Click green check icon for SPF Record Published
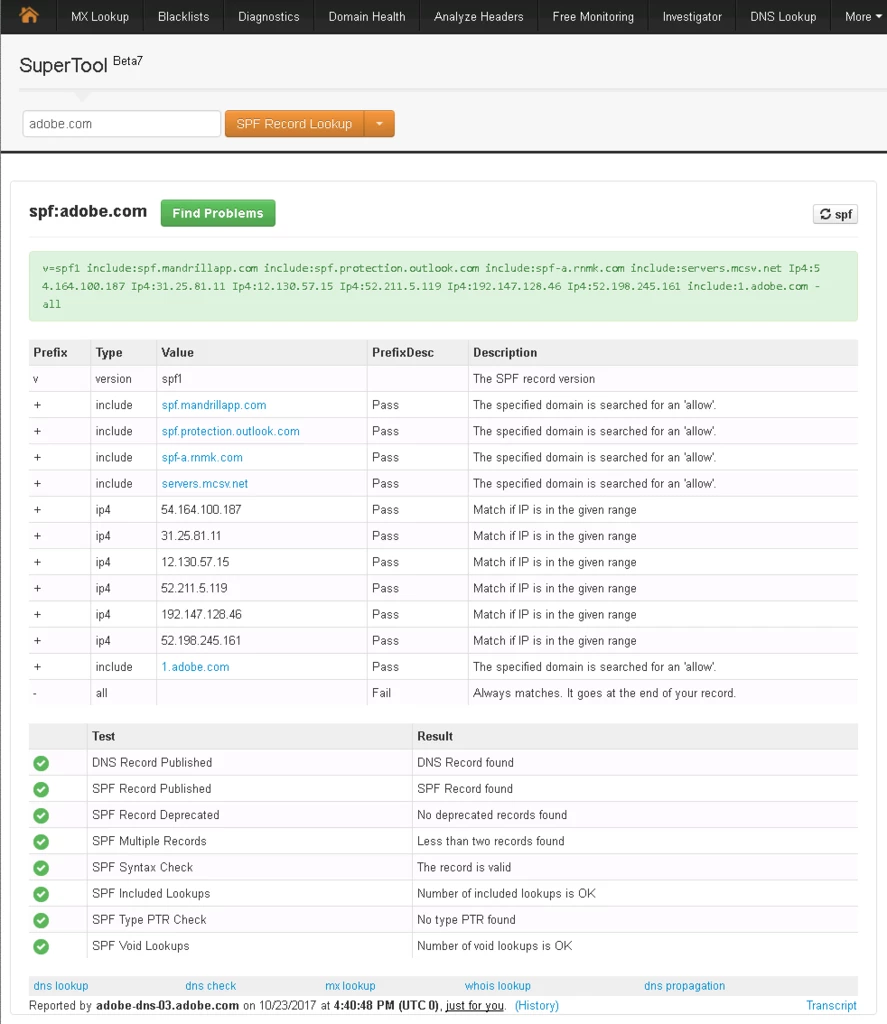887x1024 pixels. 41,789
